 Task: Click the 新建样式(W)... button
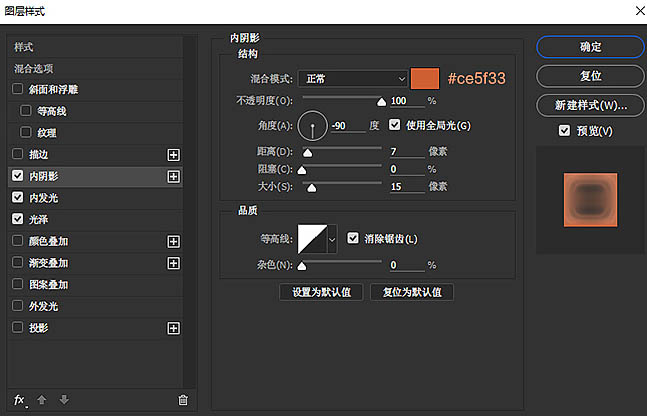coord(590,105)
